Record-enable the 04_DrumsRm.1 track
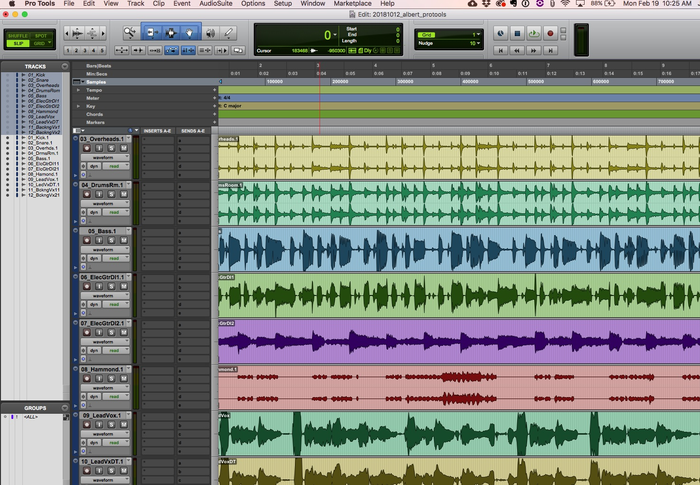This screenshot has width=700, height=485. [x=86, y=194]
